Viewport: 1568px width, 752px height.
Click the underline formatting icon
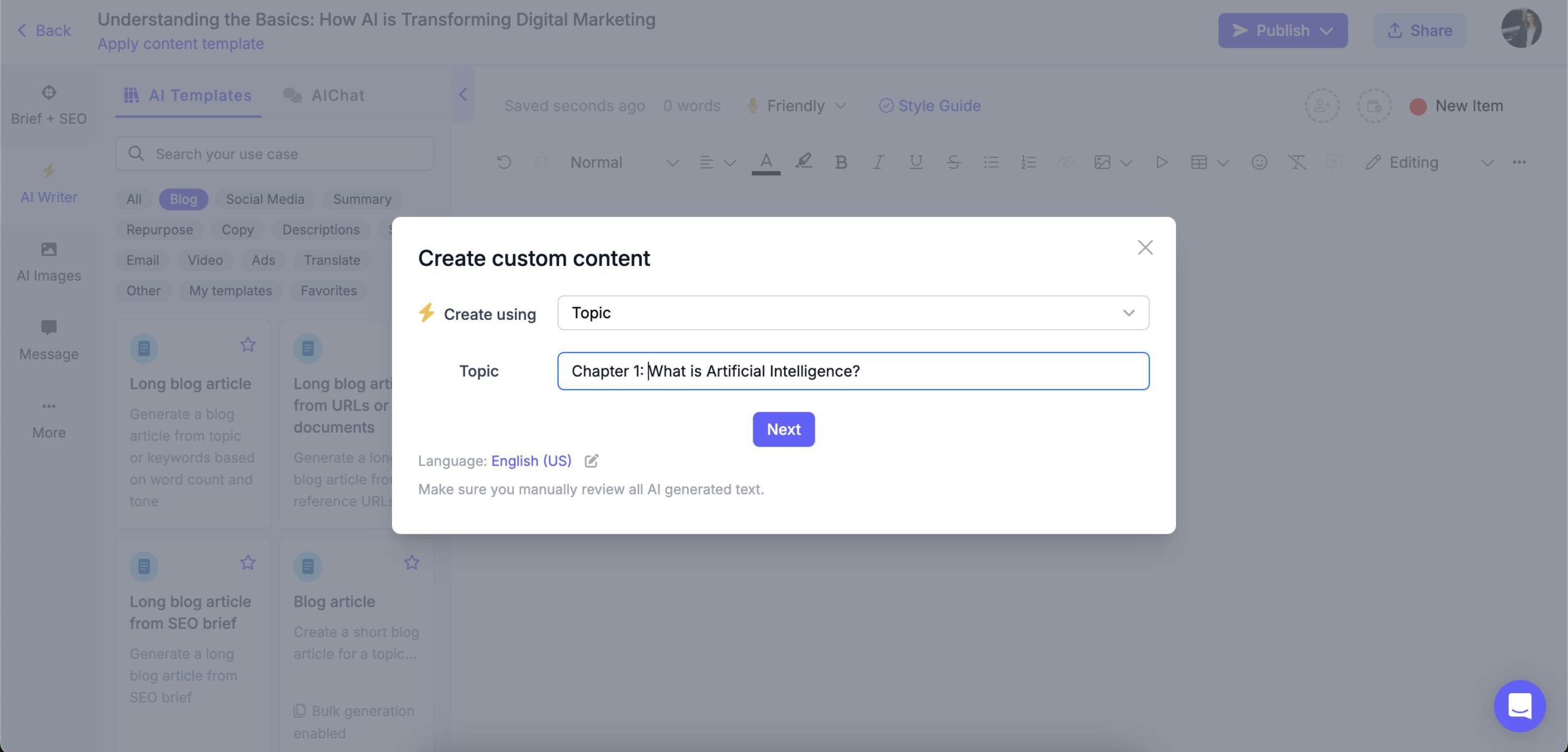coord(915,162)
